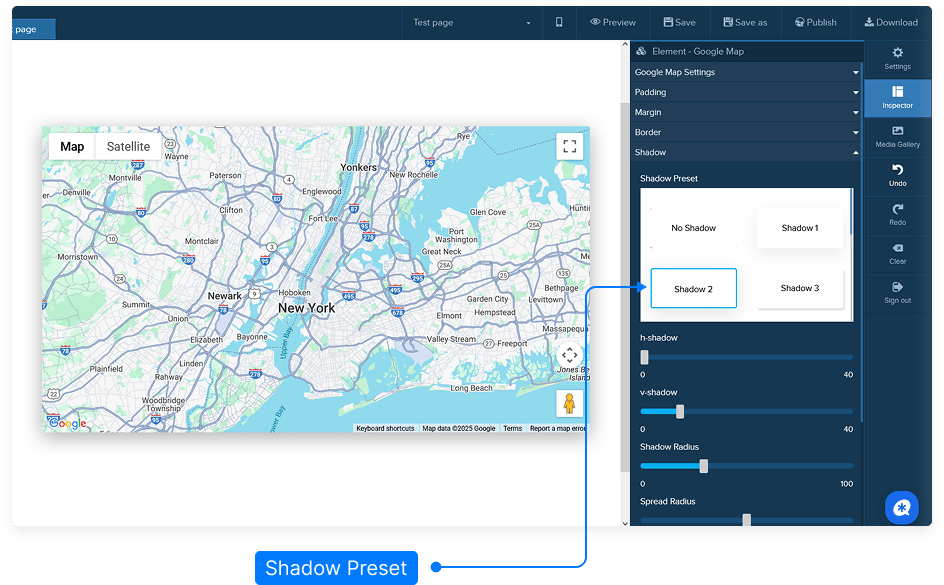
Task: Enter fullscreen on the Google map
Action: (x=570, y=147)
